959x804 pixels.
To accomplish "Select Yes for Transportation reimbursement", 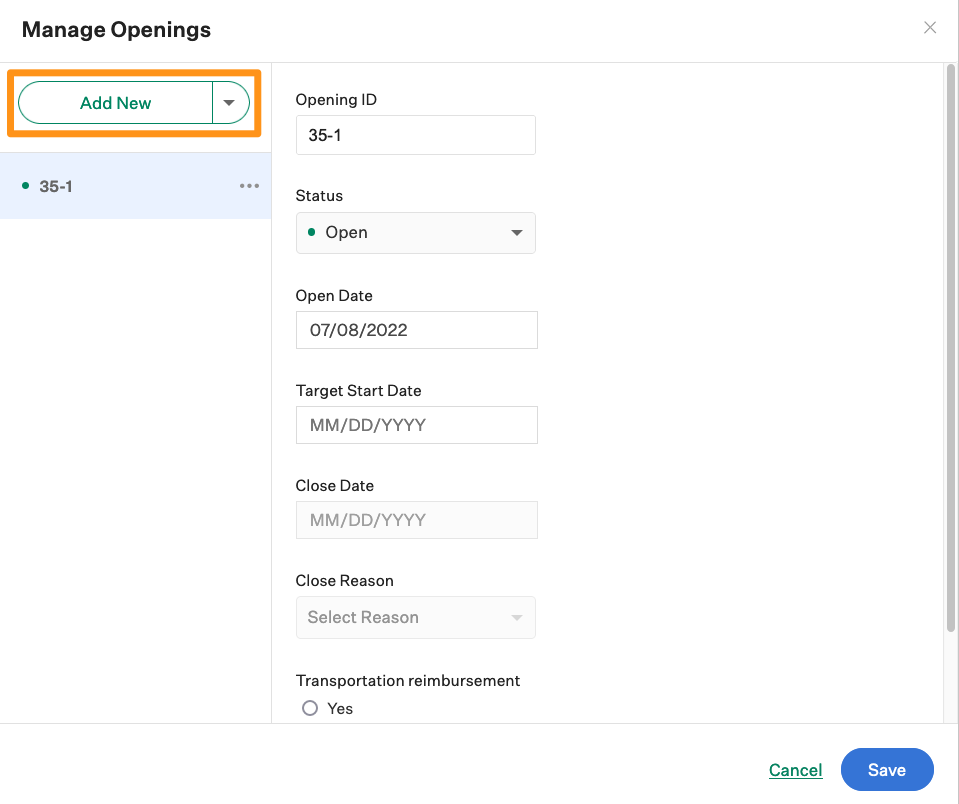I will pyautogui.click(x=310, y=708).
